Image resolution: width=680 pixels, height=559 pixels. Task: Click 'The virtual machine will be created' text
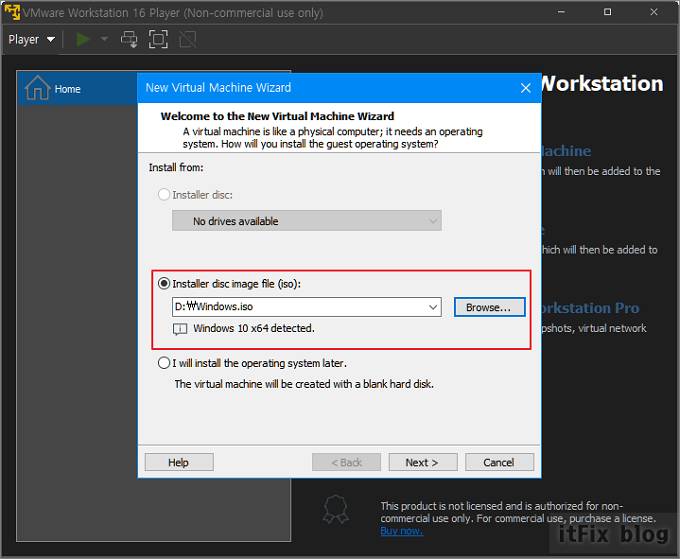304,384
